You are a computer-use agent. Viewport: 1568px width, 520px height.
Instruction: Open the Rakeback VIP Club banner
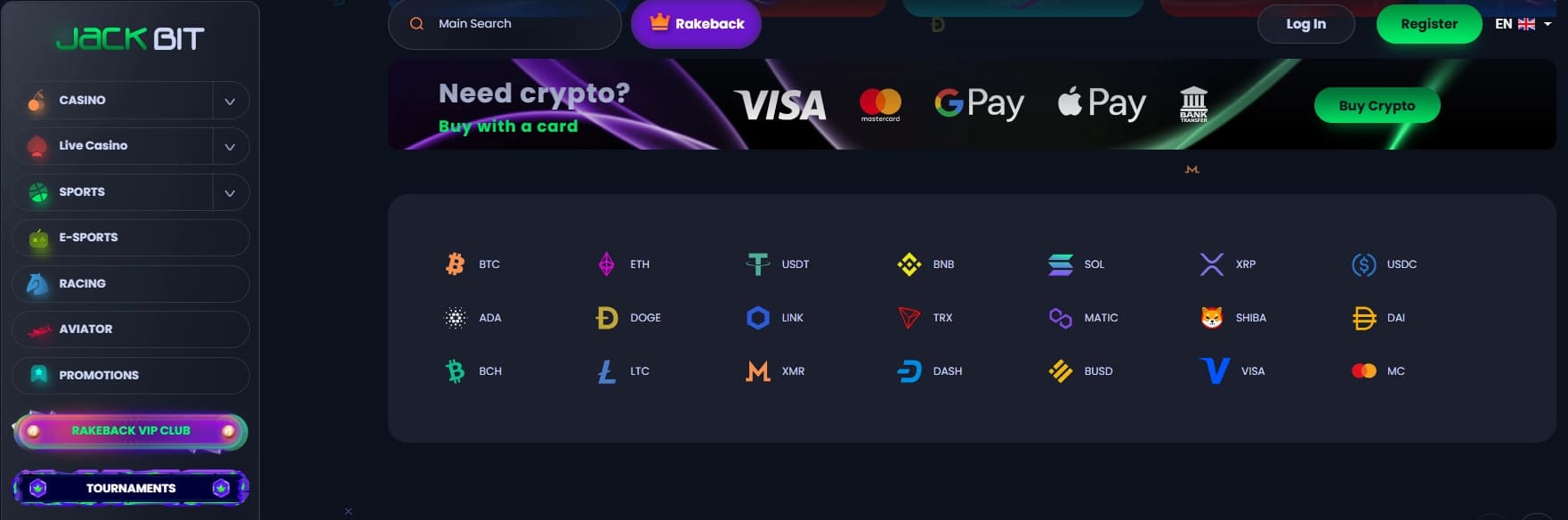point(131,431)
